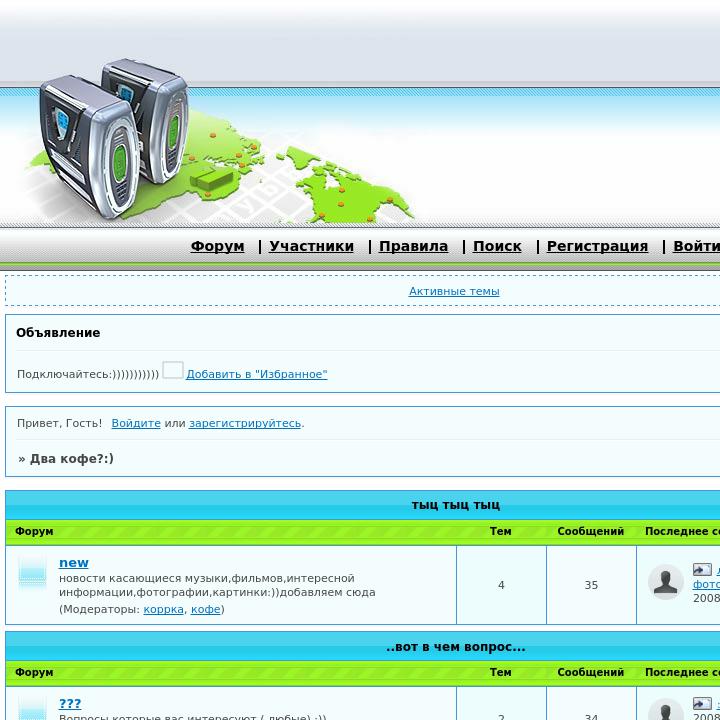The height and width of the screenshot is (720, 720).
Task: Click the small image before Добавить в Избранное
Action: [173, 370]
